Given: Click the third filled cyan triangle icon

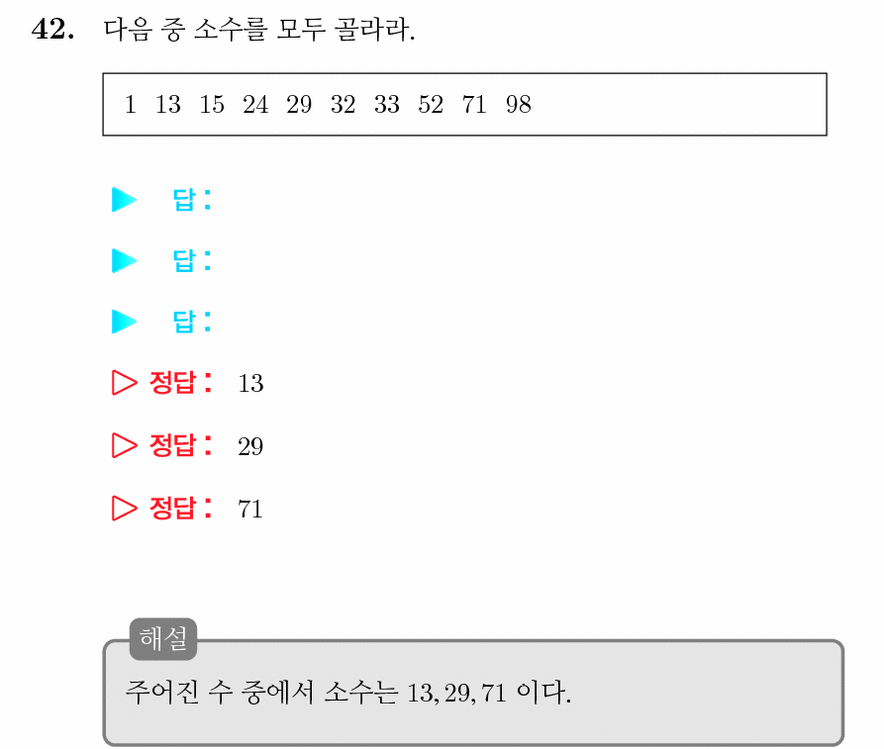Looking at the screenshot, I should pyautogui.click(x=124, y=321).
